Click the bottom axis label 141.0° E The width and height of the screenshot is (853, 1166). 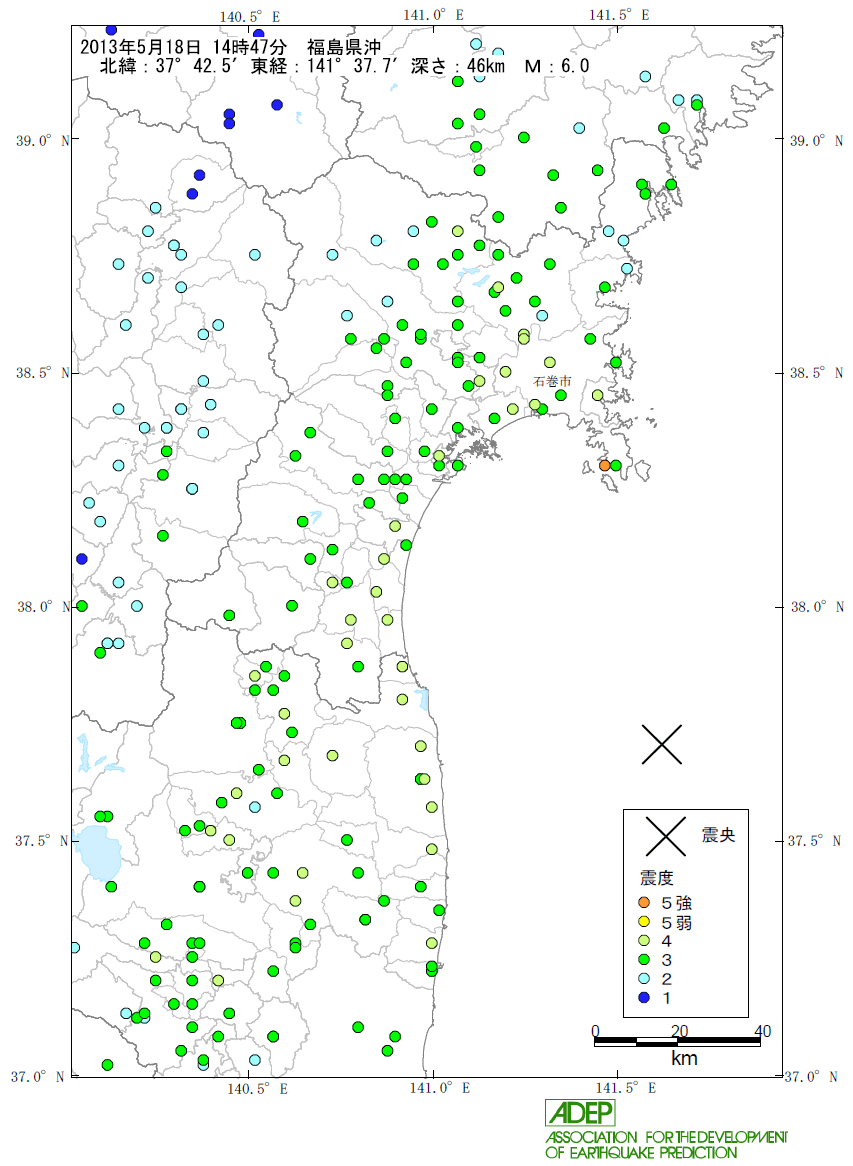pos(440,1089)
